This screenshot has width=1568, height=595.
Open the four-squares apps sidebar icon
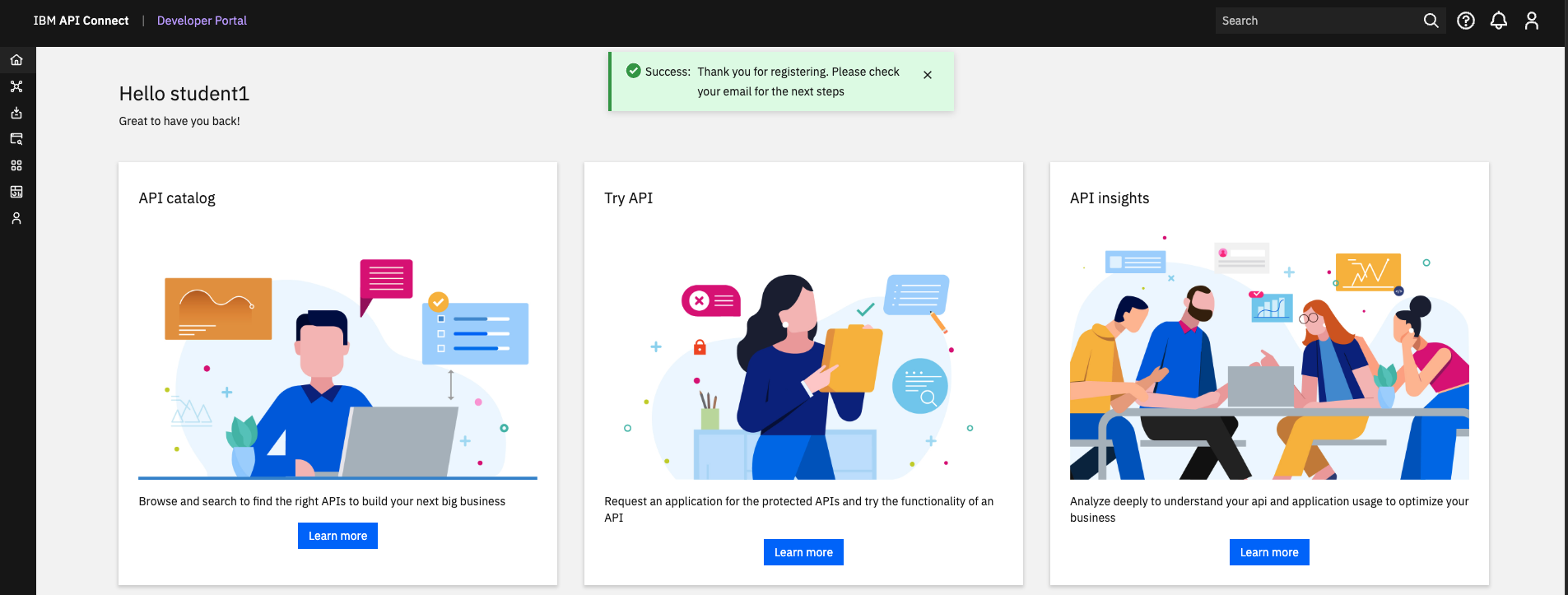click(16, 165)
